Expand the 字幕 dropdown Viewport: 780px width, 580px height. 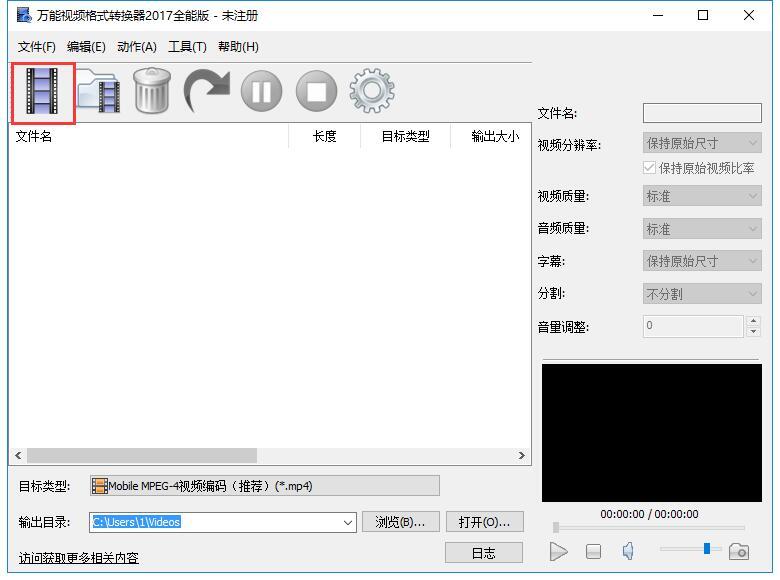pyautogui.click(x=702, y=261)
